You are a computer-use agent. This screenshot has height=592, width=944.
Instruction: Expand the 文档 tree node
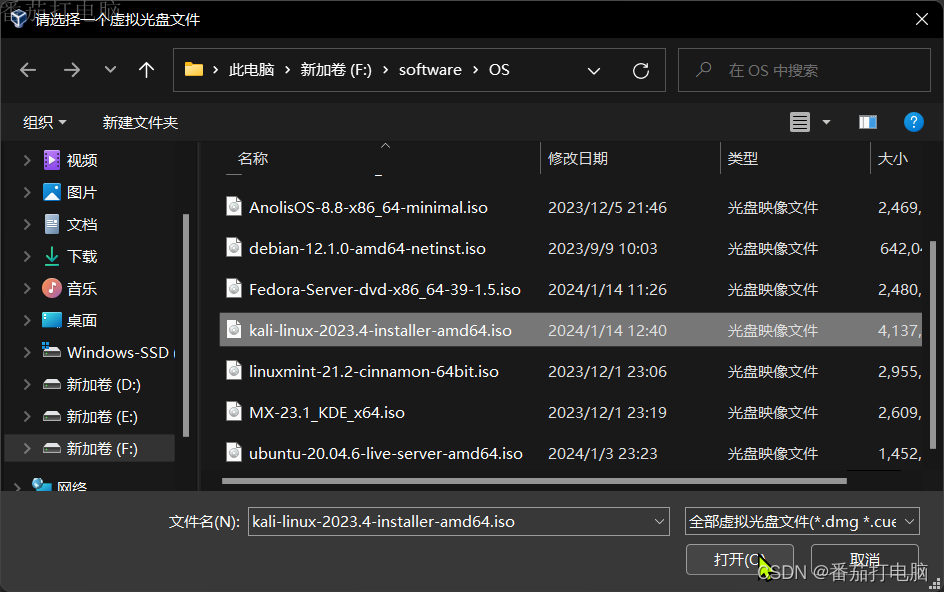tap(26, 224)
